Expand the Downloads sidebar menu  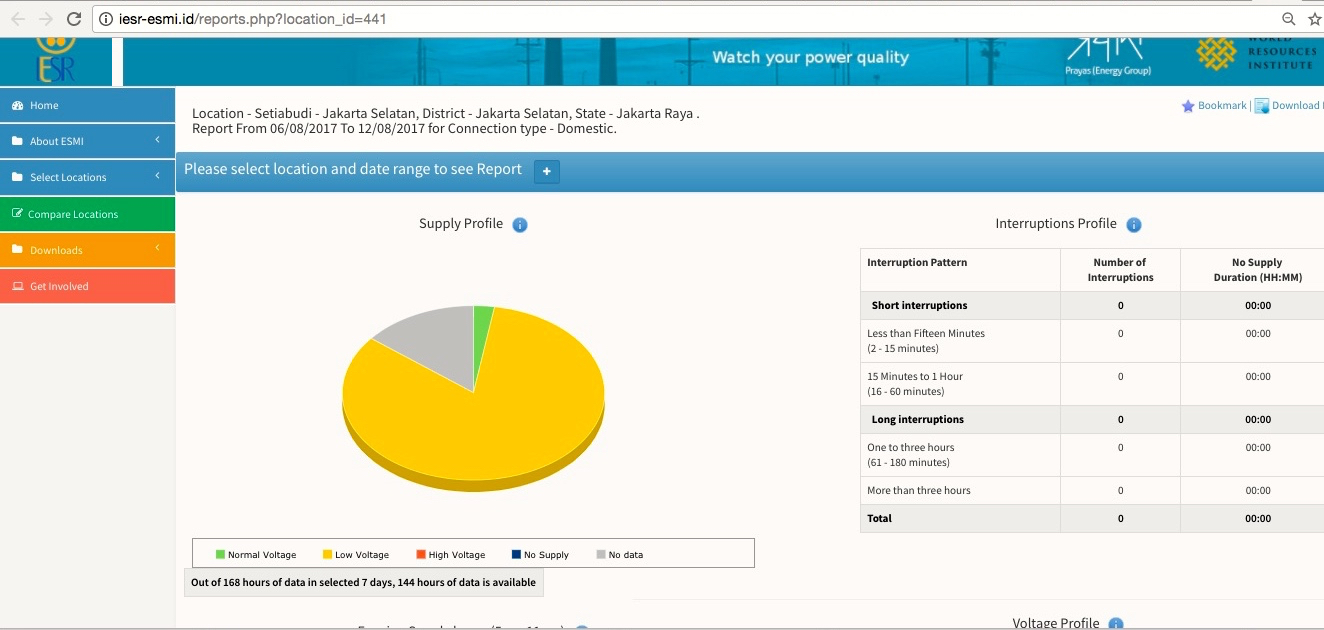[87, 250]
